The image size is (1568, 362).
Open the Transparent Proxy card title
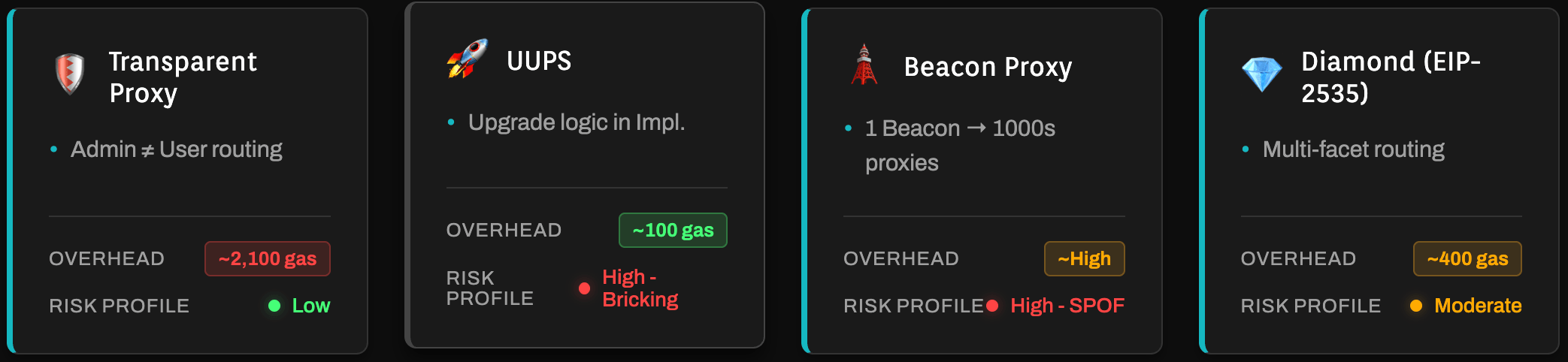tap(183, 77)
